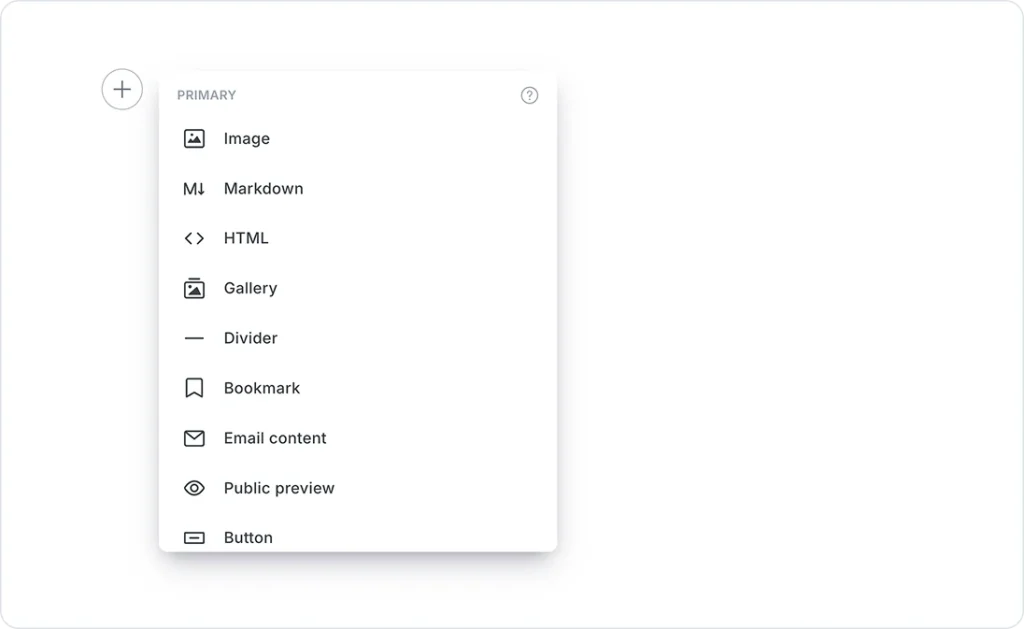Insert a Divider via its label
The image size is (1024, 629).
pyautogui.click(x=250, y=339)
